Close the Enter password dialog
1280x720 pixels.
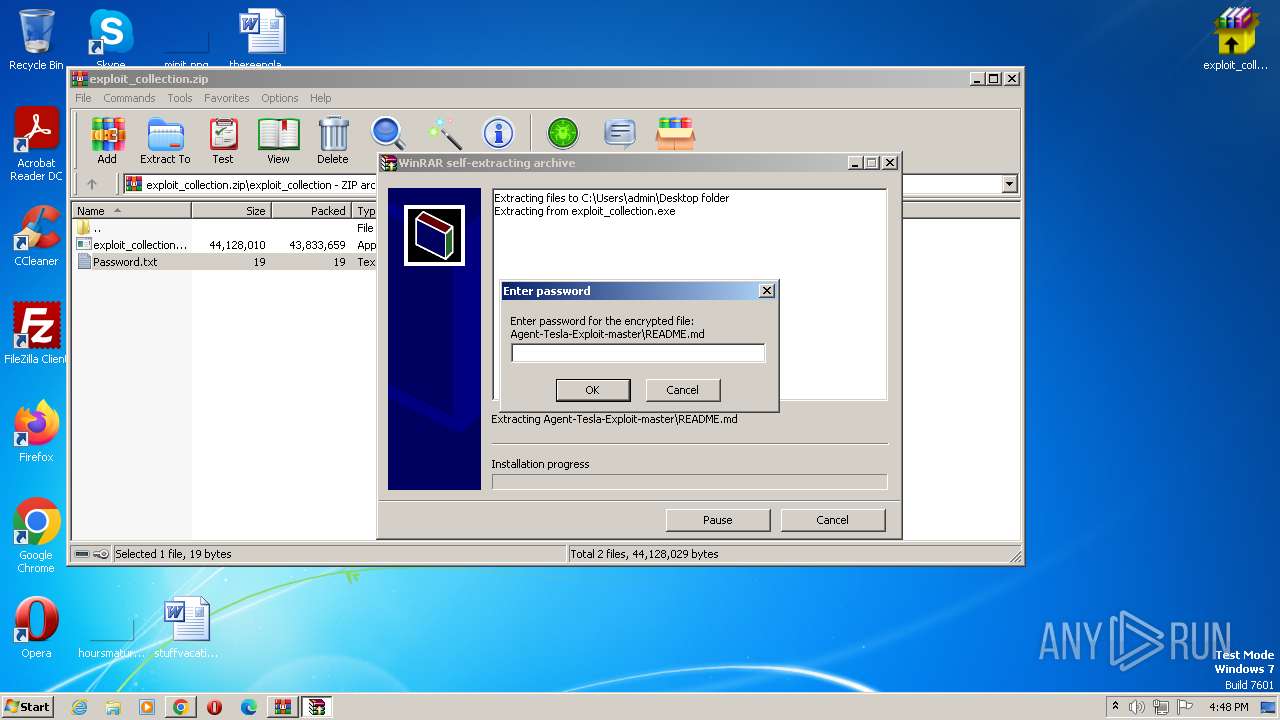[x=767, y=291]
